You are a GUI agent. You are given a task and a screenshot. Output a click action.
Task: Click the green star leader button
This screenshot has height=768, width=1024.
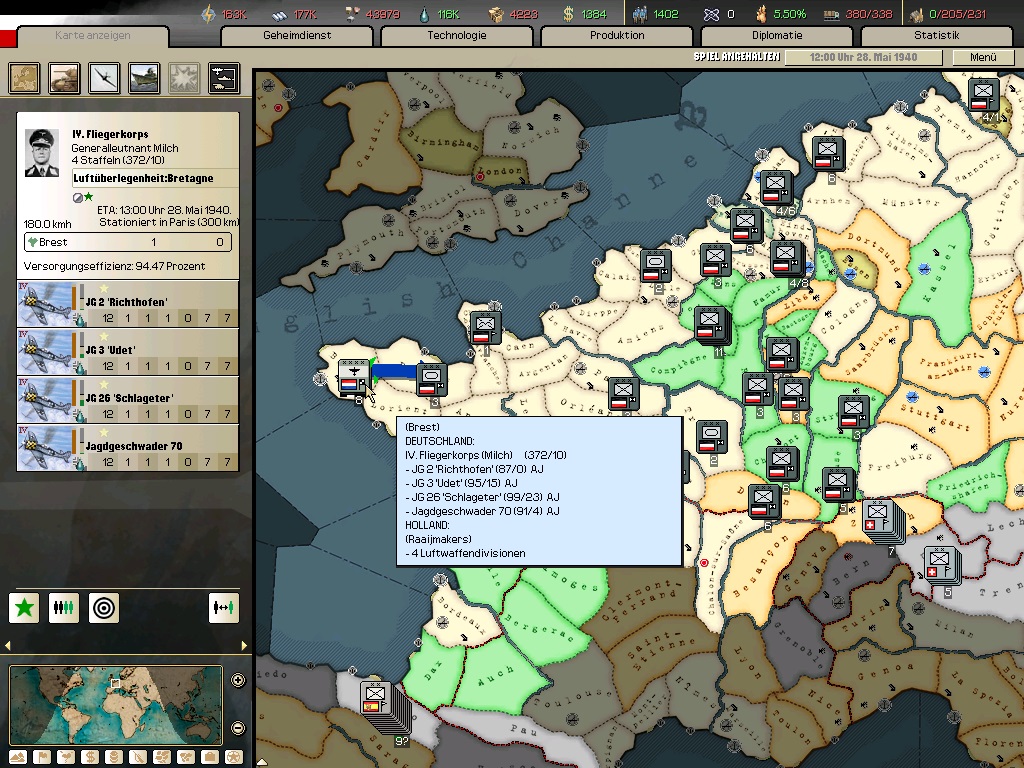(x=25, y=607)
